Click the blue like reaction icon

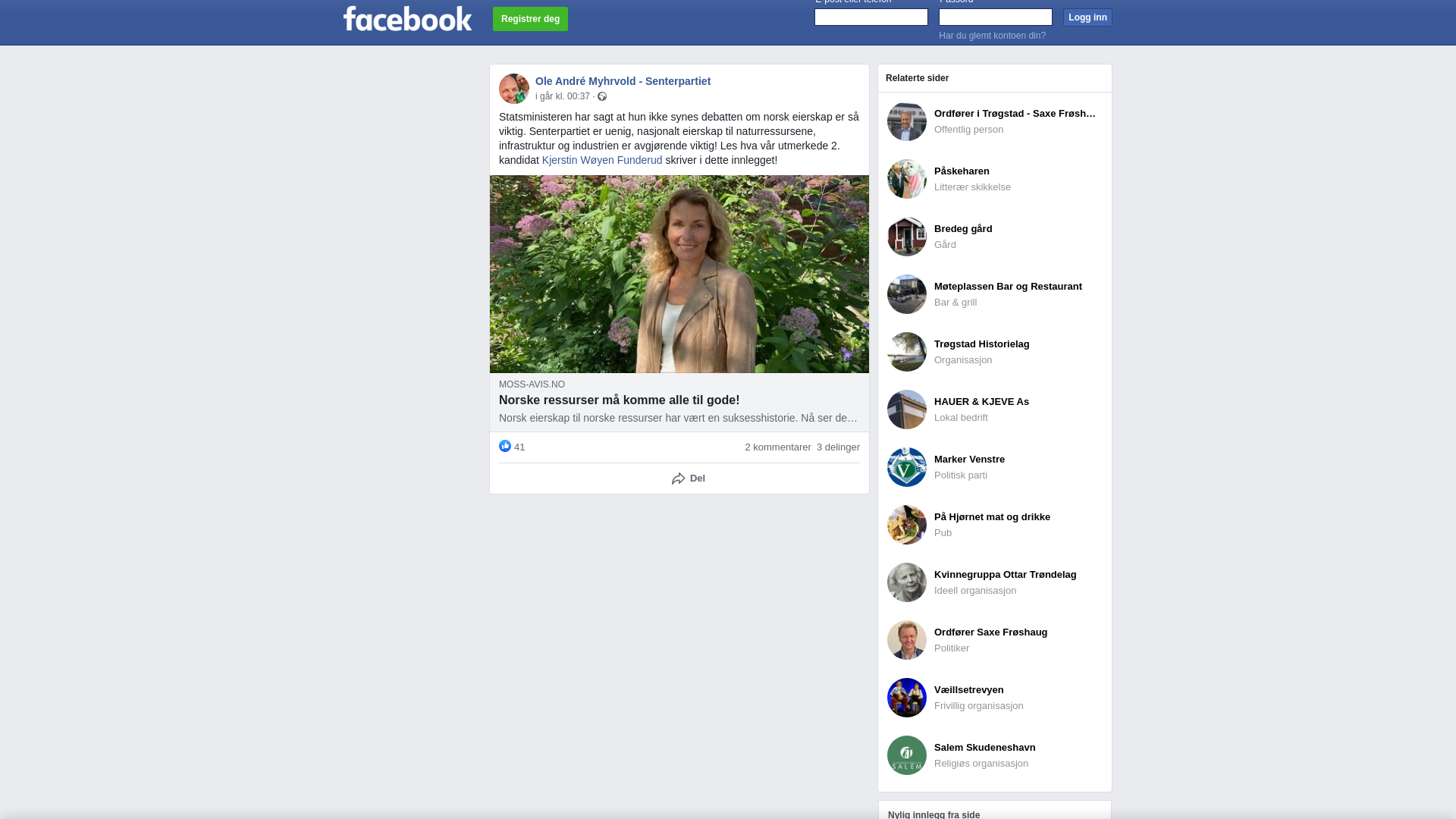505,446
